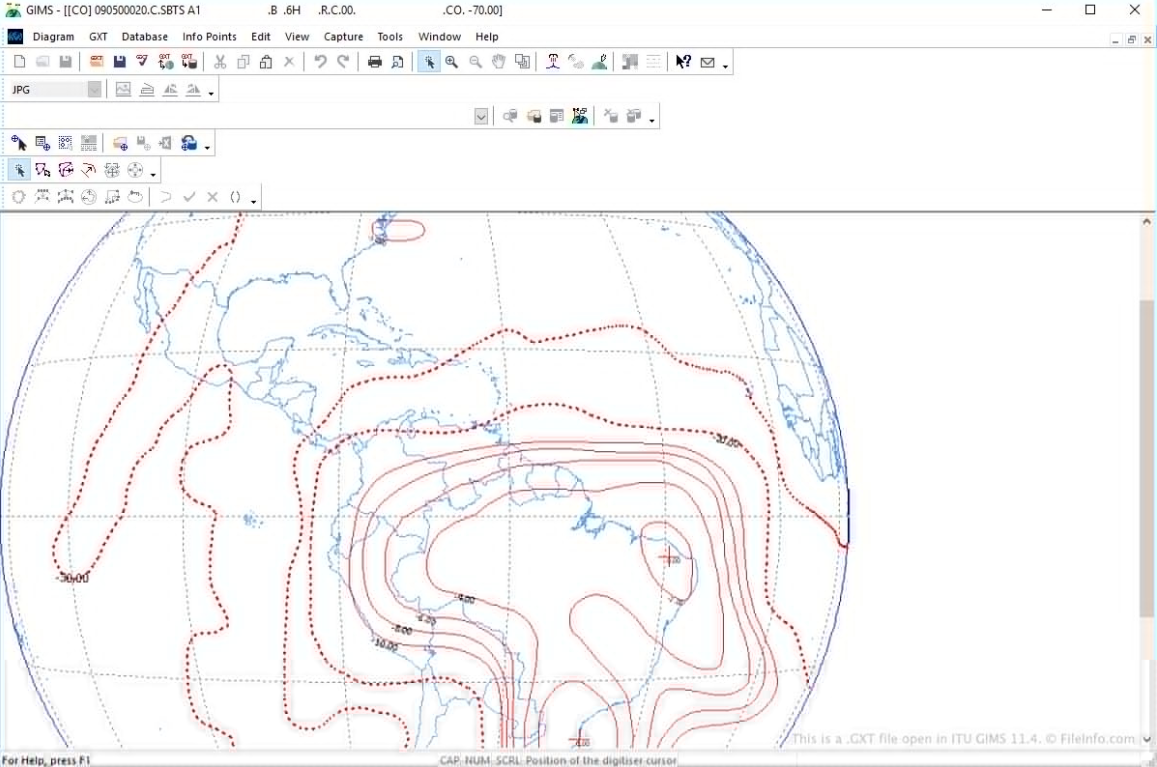
Task: Select the Zoom In magnifier tool
Action: tap(452, 62)
